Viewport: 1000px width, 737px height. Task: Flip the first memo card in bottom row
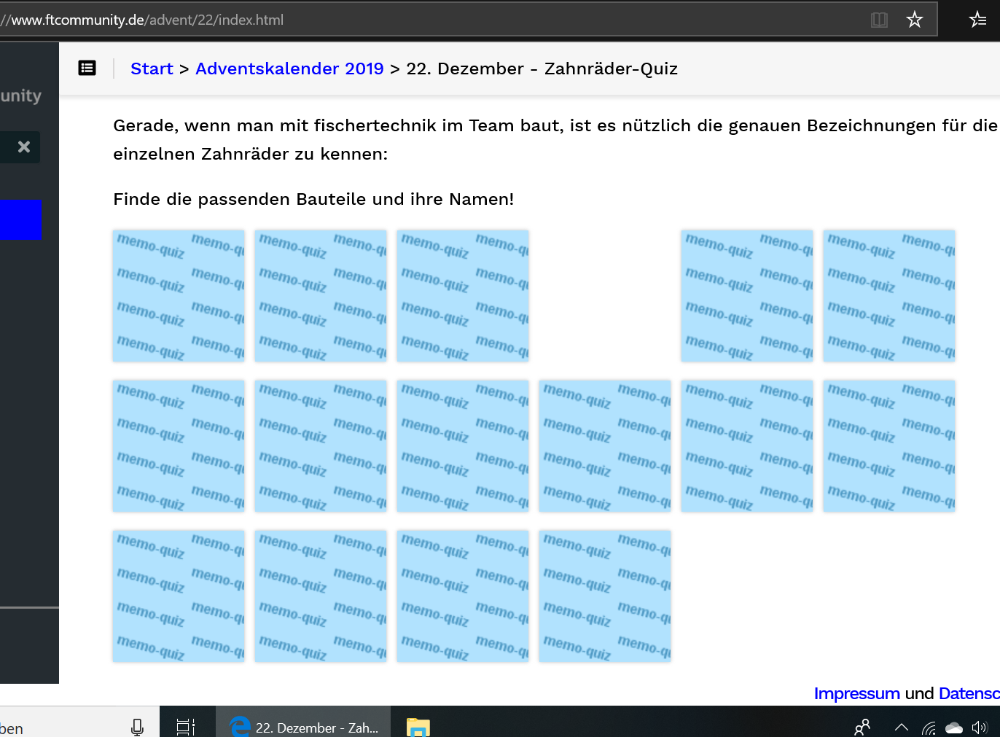point(179,596)
